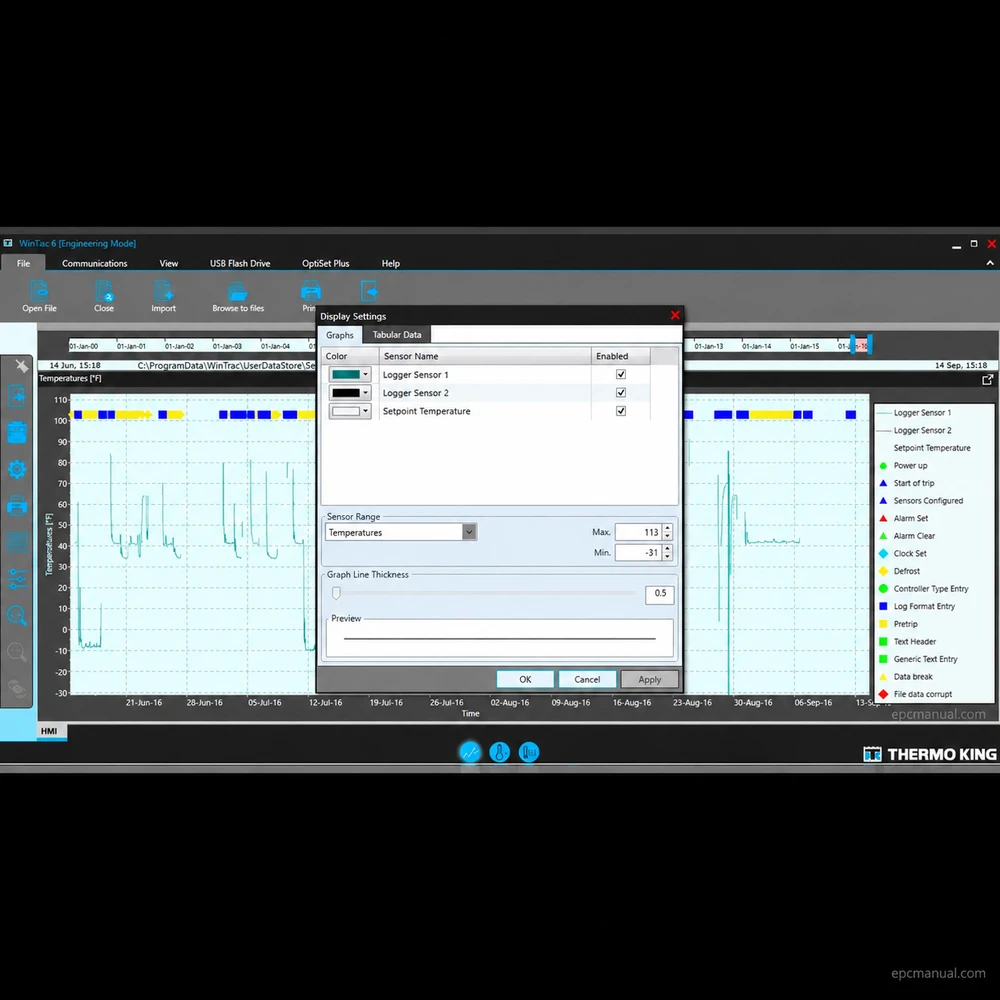The height and width of the screenshot is (1000, 1000).
Task: Switch to the Graphs tab
Action: pyautogui.click(x=339, y=335)
